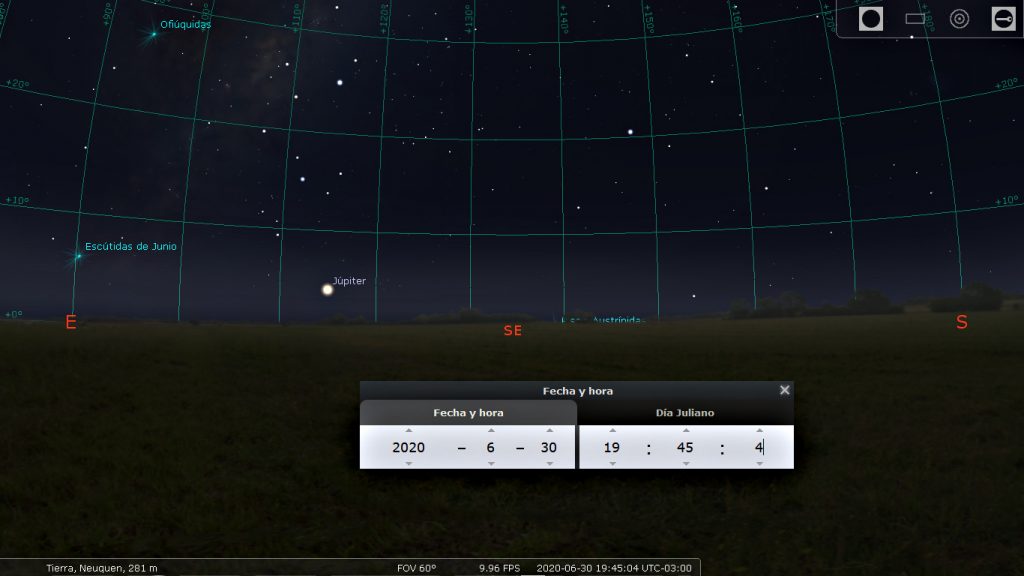Select the Escútidas de Junio radiant marker
The width and height of the screenshot is (1024, 576).
click(78, 256)
